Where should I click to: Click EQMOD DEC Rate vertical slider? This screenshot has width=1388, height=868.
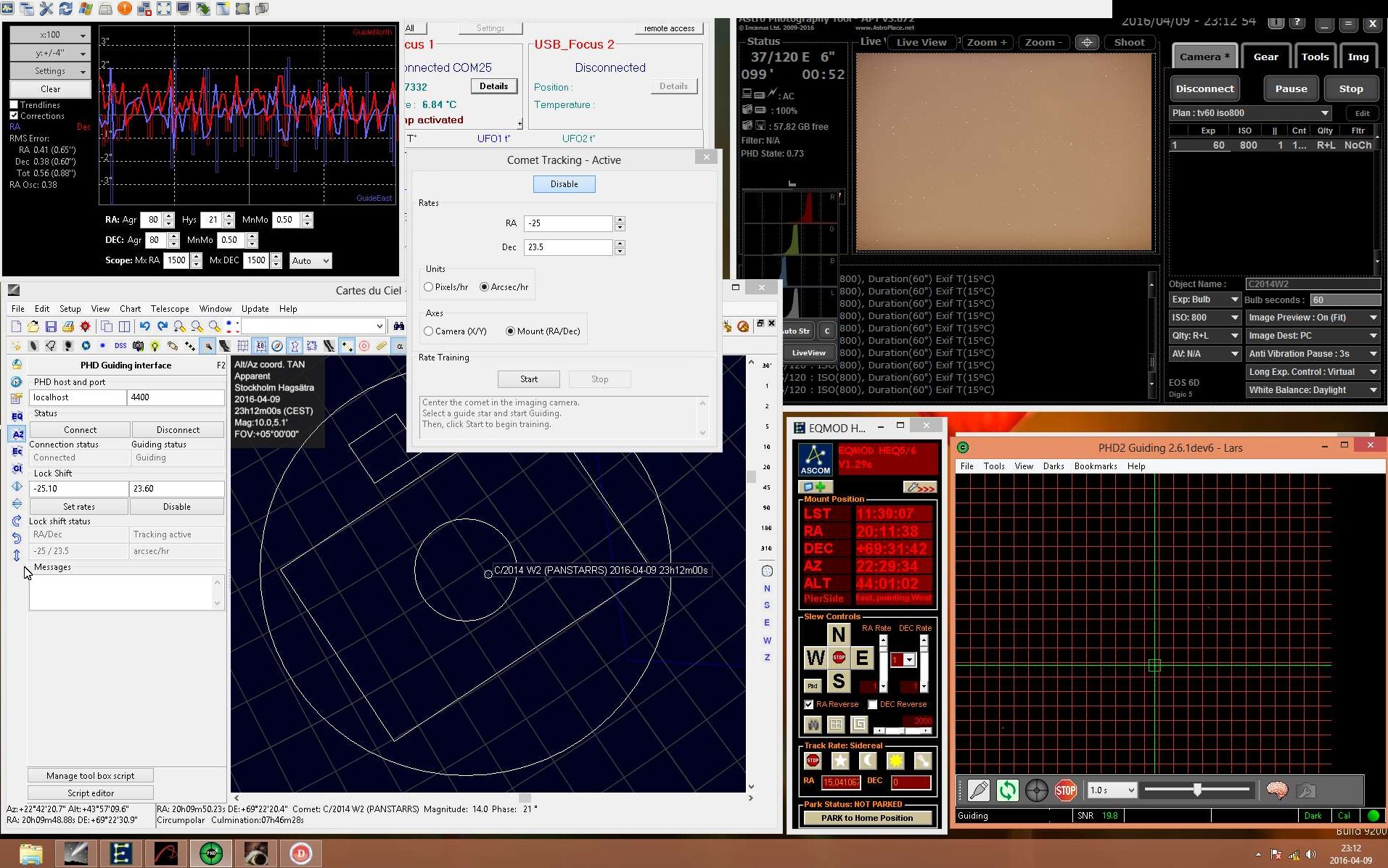point(924,664)
